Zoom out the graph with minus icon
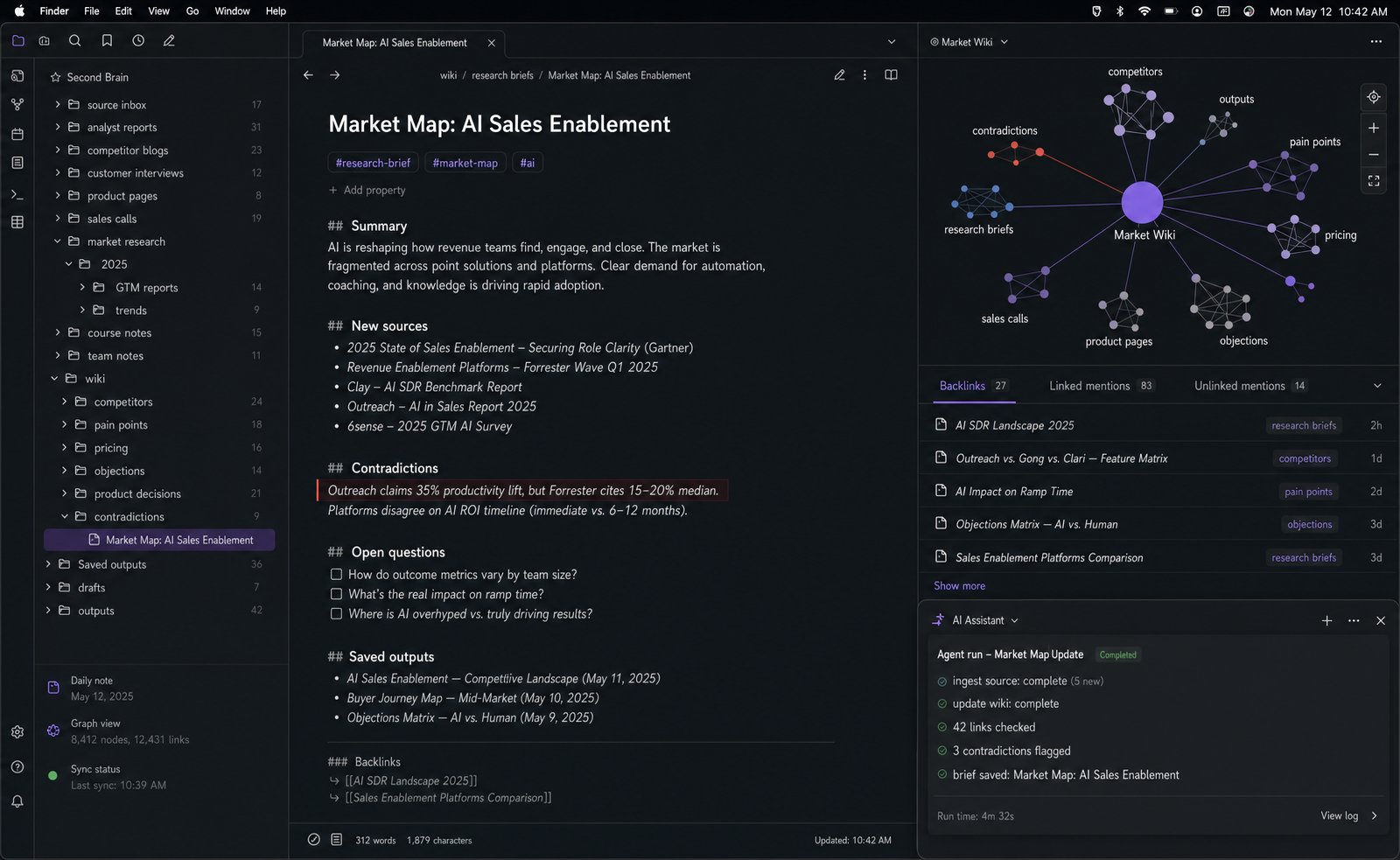Screen dimensions: 1400x860 (x=1374, y=154)
